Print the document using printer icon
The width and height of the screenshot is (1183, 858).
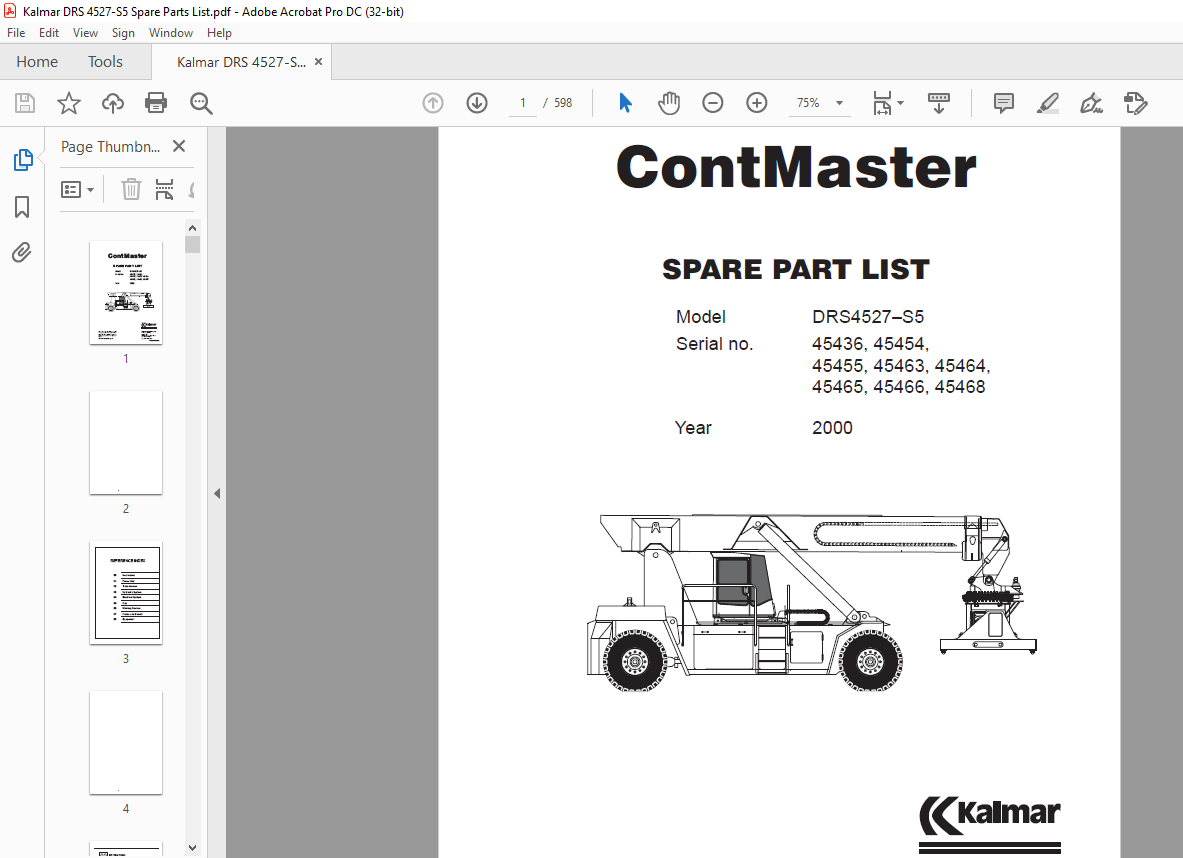click(156, 103)
